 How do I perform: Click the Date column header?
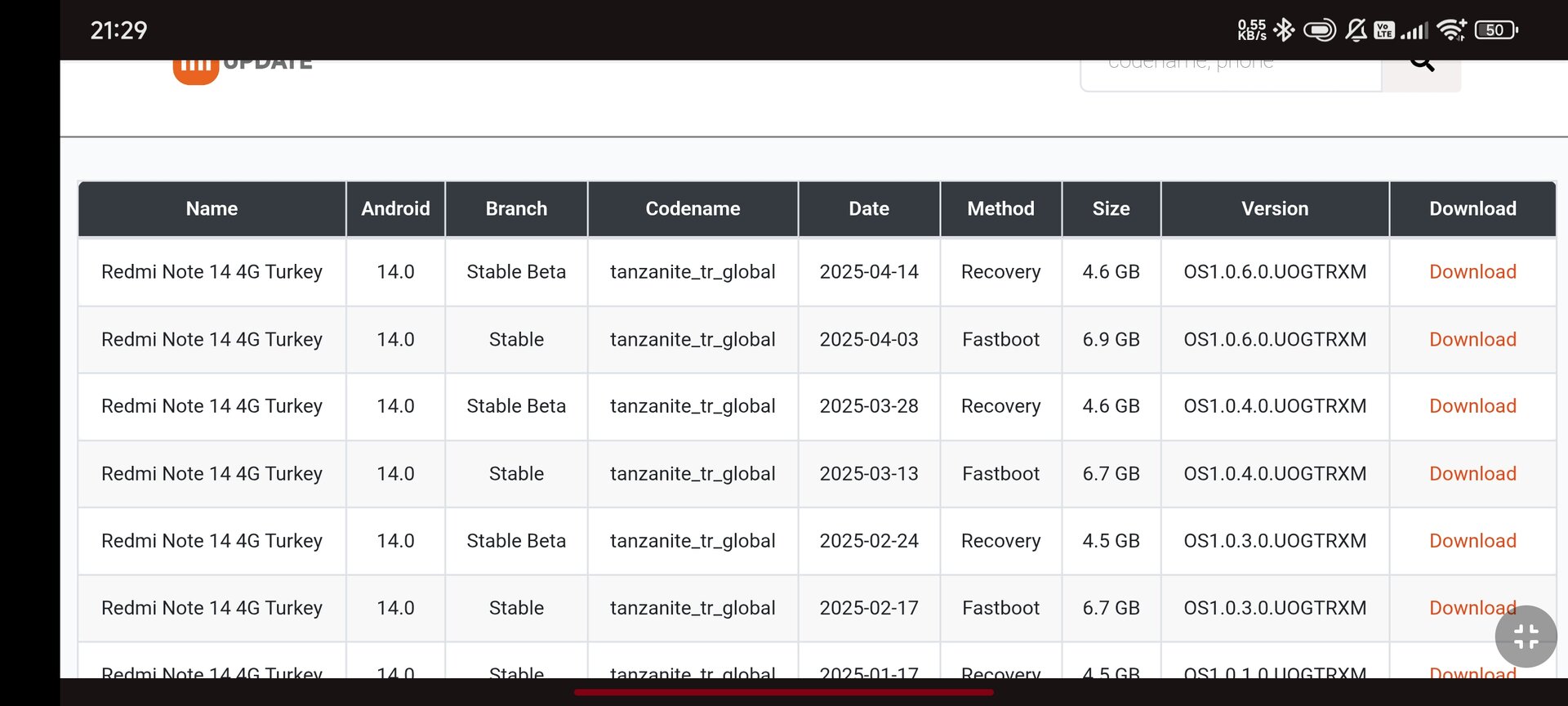tap(869, 209)
